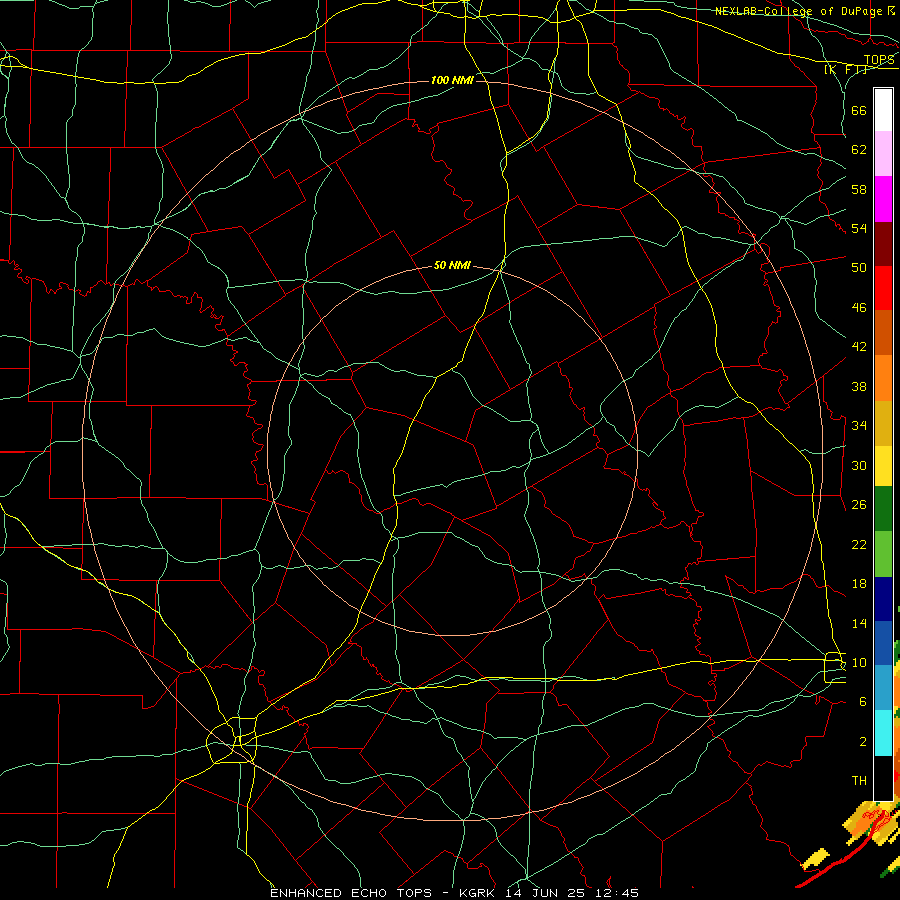Select the light pink legend color band
This screenshot has height=900, width=900.
point(883,153)
